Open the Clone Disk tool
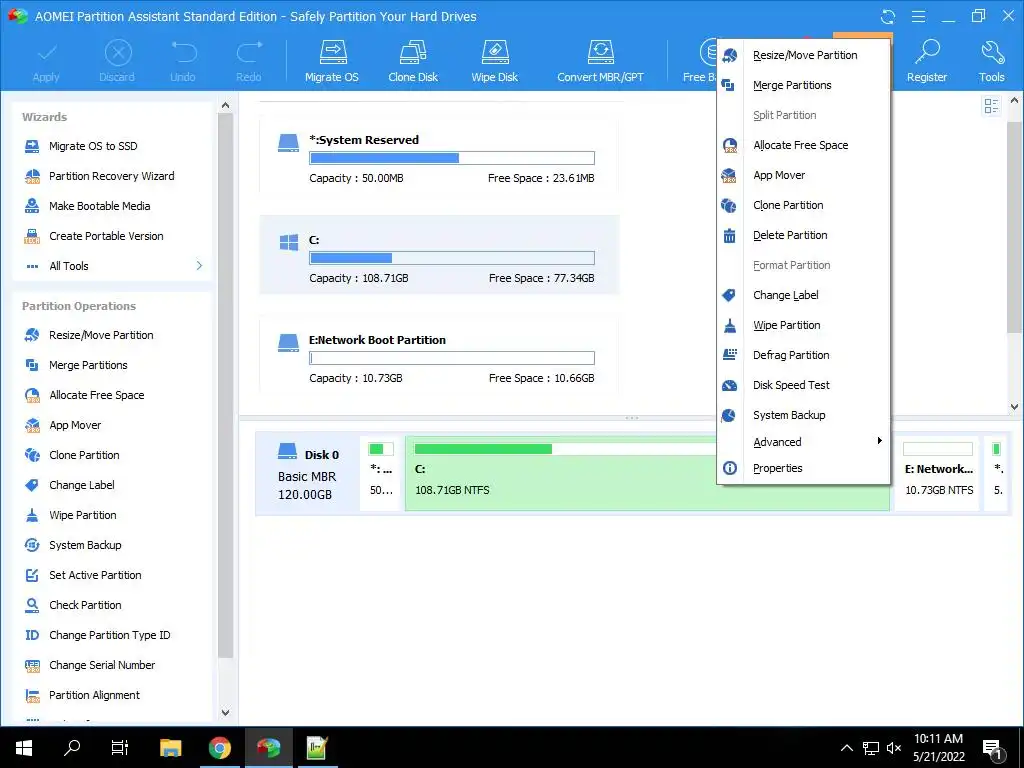The height and width of the screenshot is (768, 1024). [x=413, y=61]
